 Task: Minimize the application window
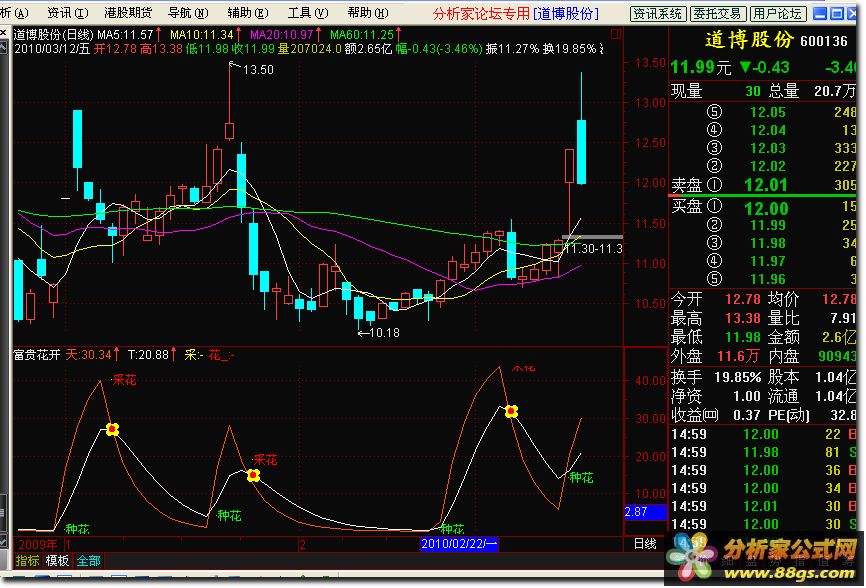[x=821, y=13]
